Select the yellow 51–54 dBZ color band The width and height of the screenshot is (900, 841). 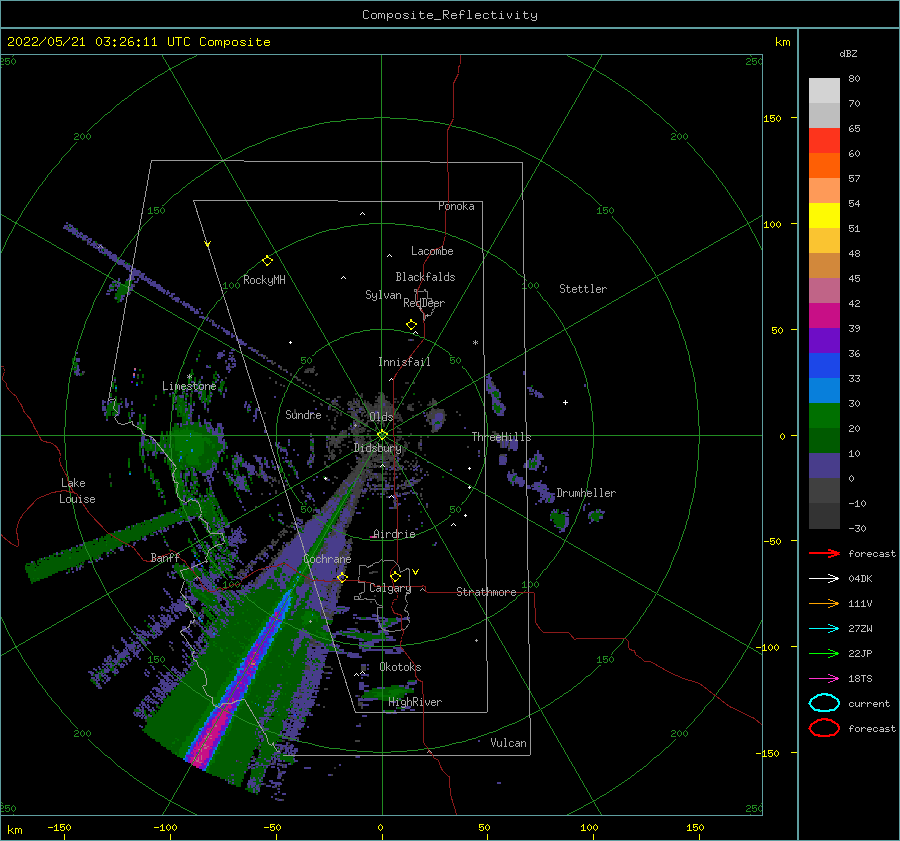pos(824,216)
